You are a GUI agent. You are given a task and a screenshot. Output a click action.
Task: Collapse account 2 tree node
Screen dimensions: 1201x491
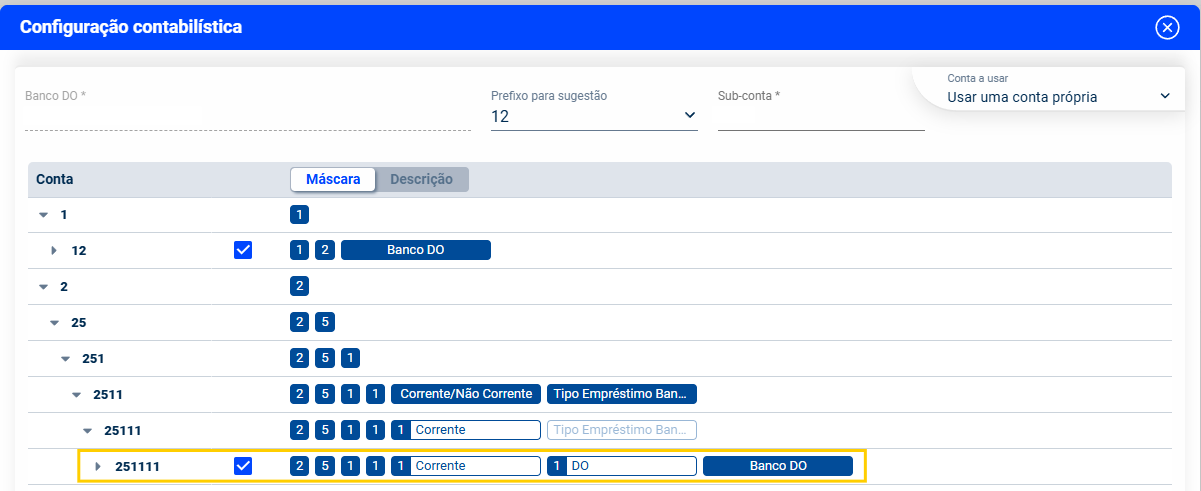[x=43, y=287]
